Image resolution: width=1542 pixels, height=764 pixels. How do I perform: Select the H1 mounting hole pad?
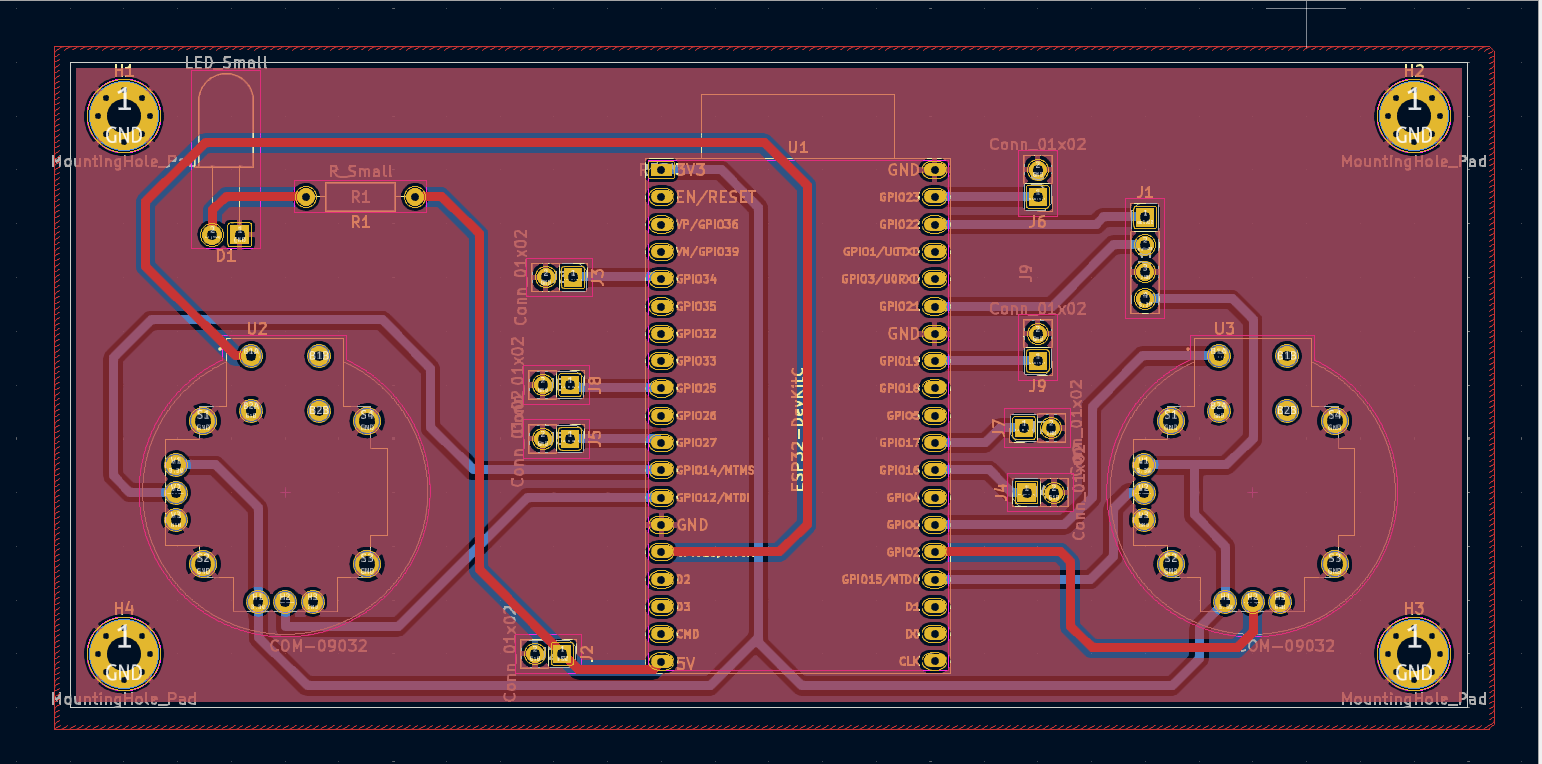click(123, 114)
